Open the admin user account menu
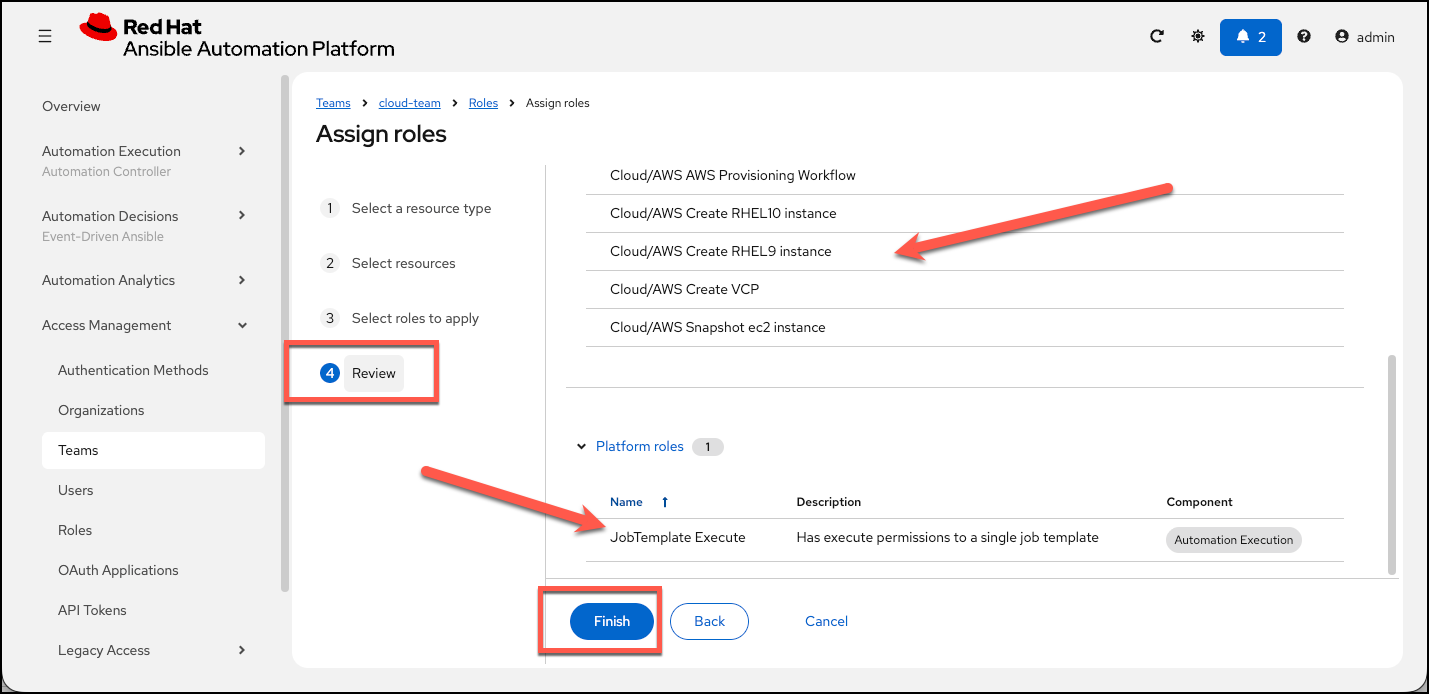1429x694 pixels. coord(1365,37)
